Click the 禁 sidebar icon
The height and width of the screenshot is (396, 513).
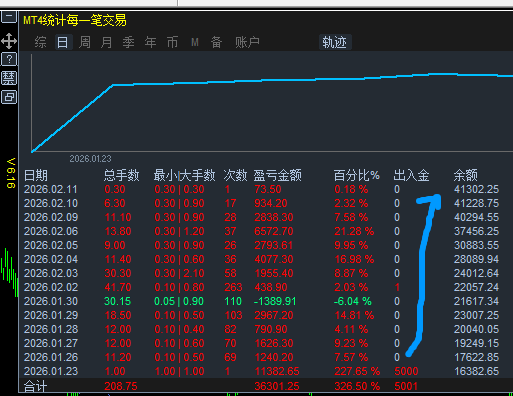tap(9, 78)
